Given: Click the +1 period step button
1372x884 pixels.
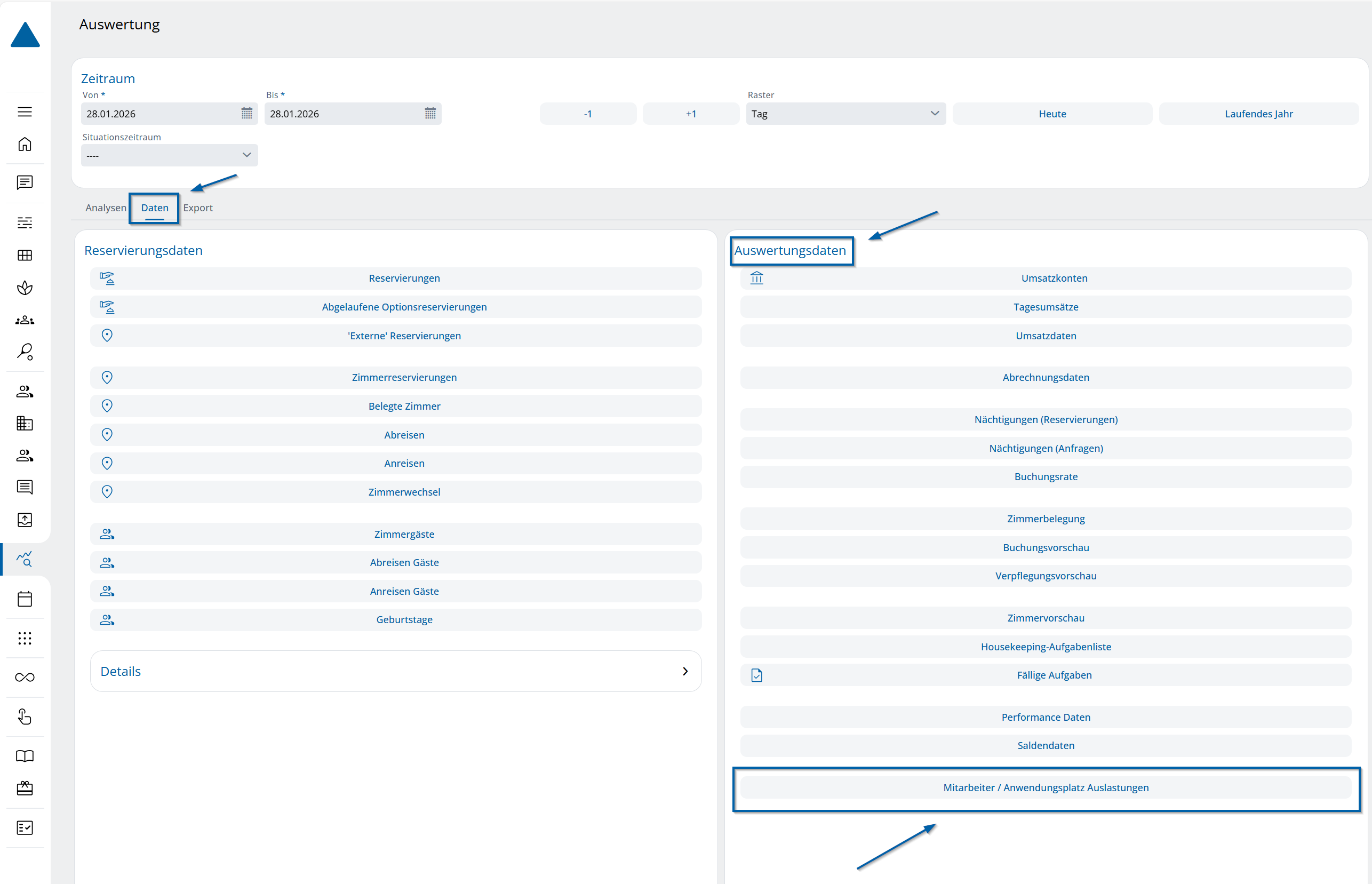Looking at the screenshot, I should pyautogui.click(x=691, y=114).
